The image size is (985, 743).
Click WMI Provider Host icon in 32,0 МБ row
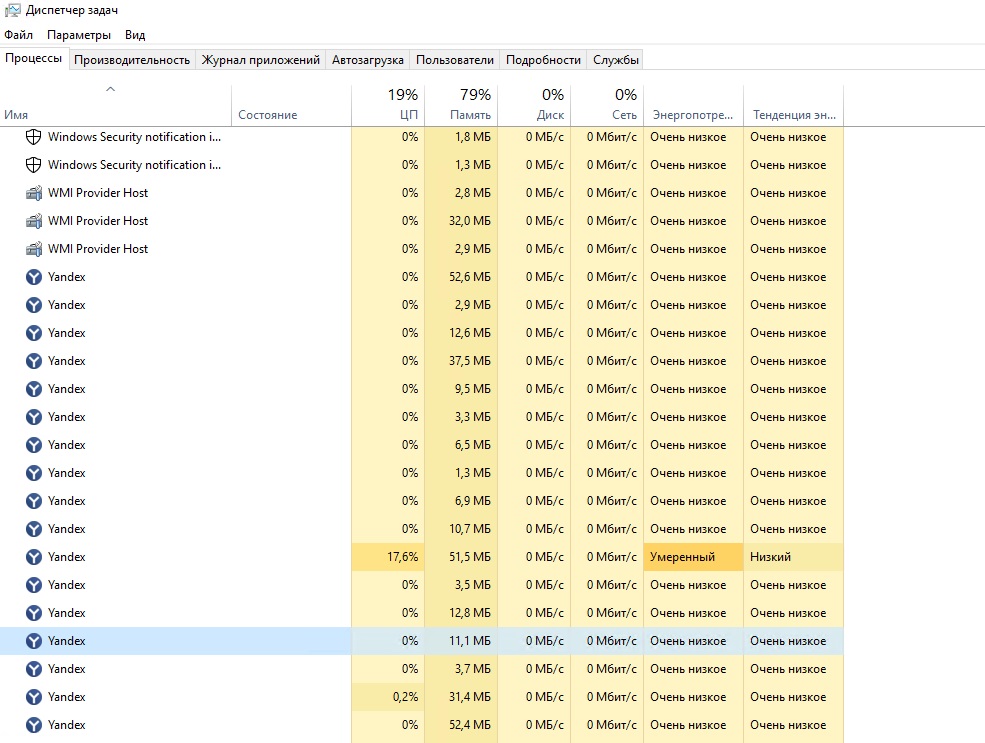33,220
